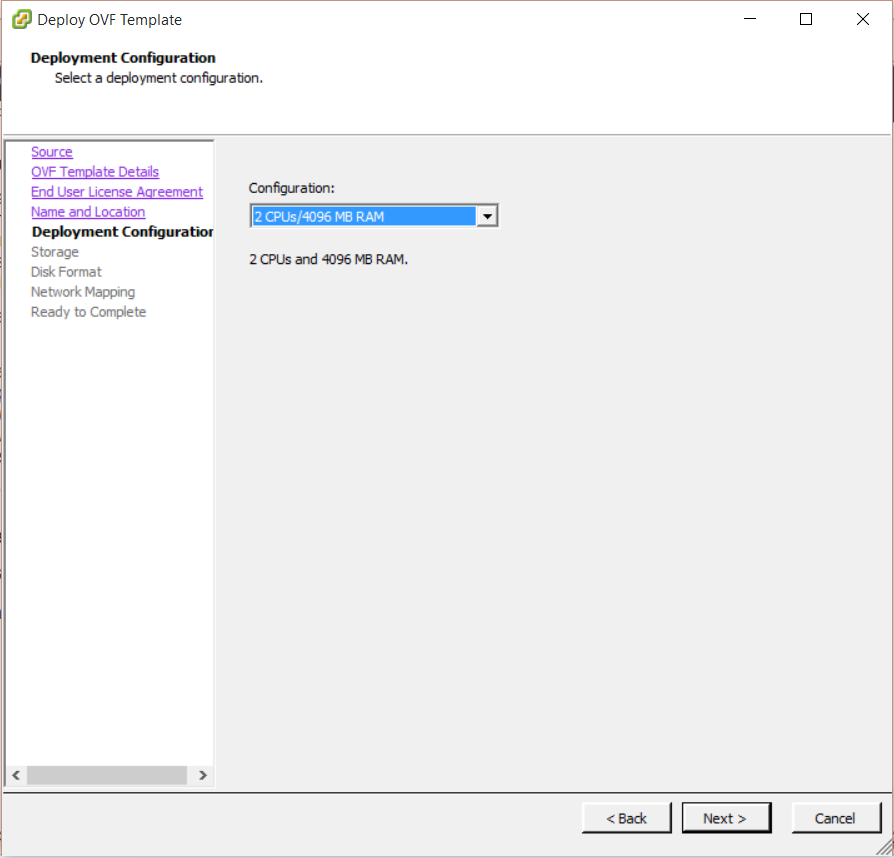Click the Next > button
Viewport: 894px width, 858px height.
[x=726, y=819]
